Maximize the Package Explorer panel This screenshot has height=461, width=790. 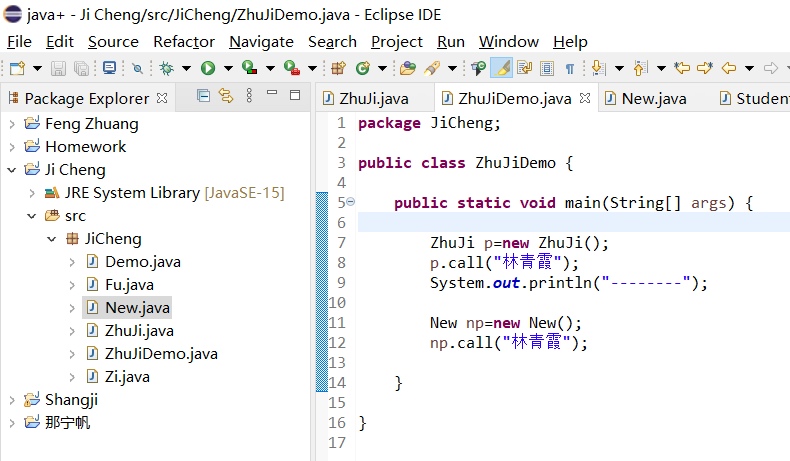[x=295, y=95]
